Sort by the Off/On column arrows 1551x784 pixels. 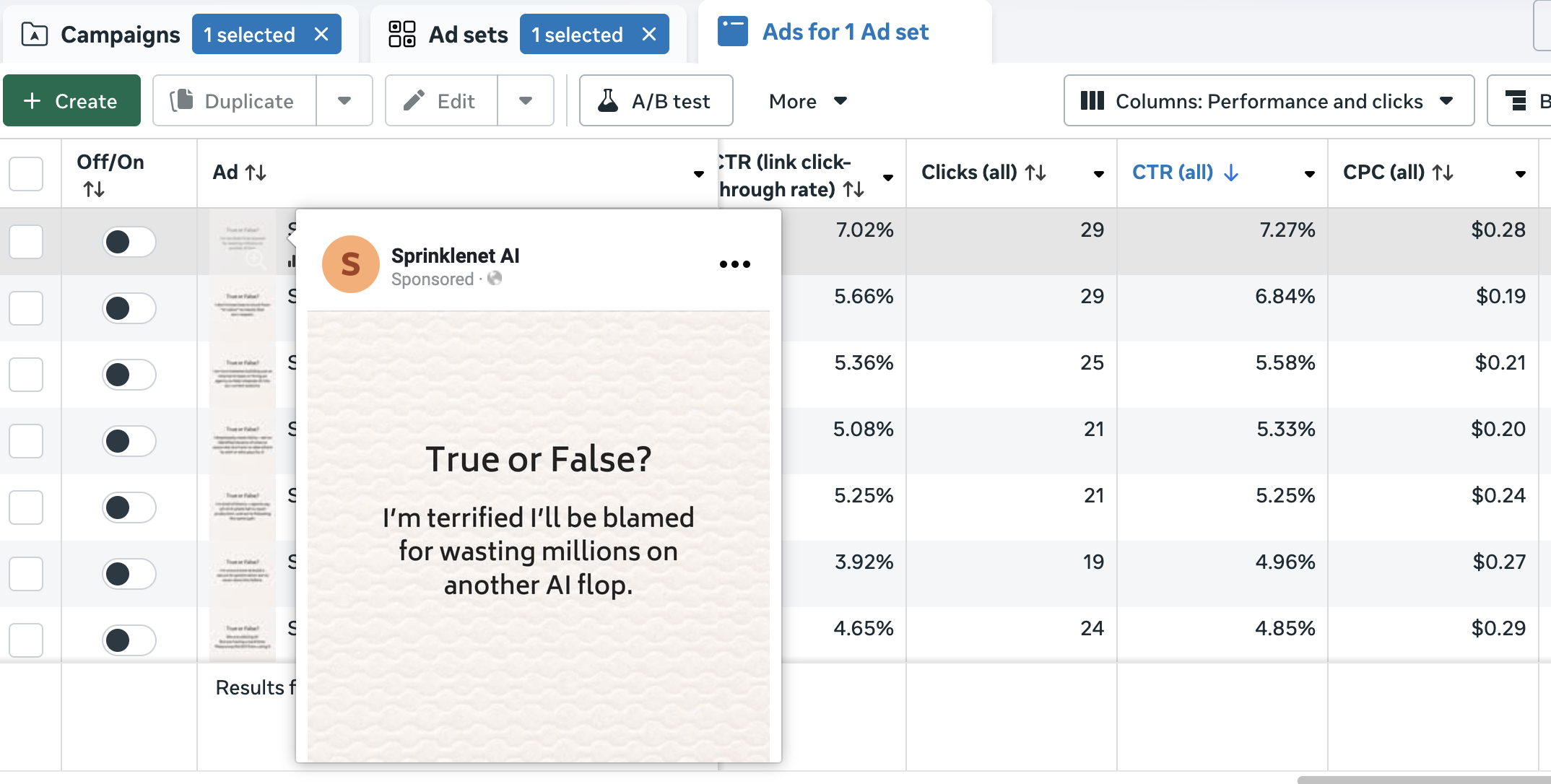pos(94,190)
